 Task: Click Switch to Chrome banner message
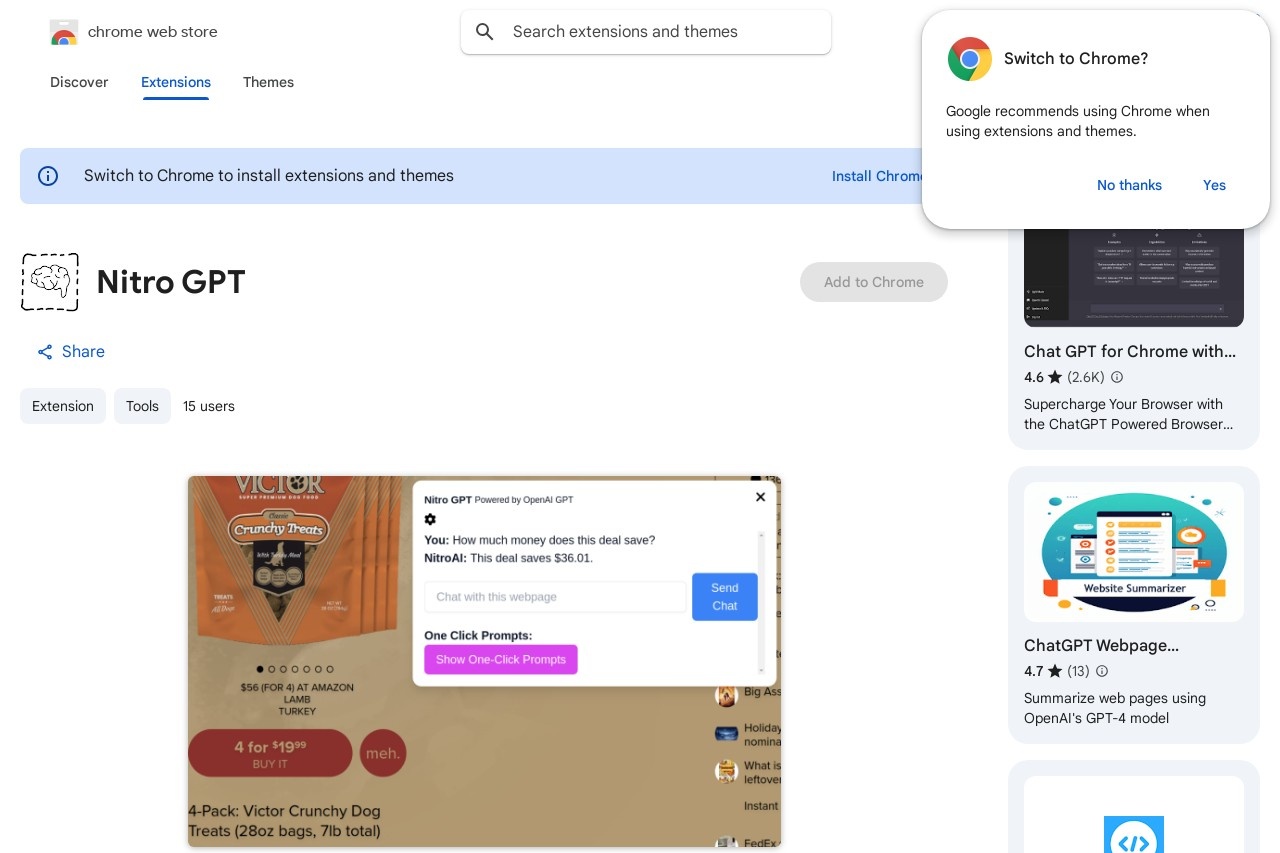pyautogui.click(x=269, y=176)
